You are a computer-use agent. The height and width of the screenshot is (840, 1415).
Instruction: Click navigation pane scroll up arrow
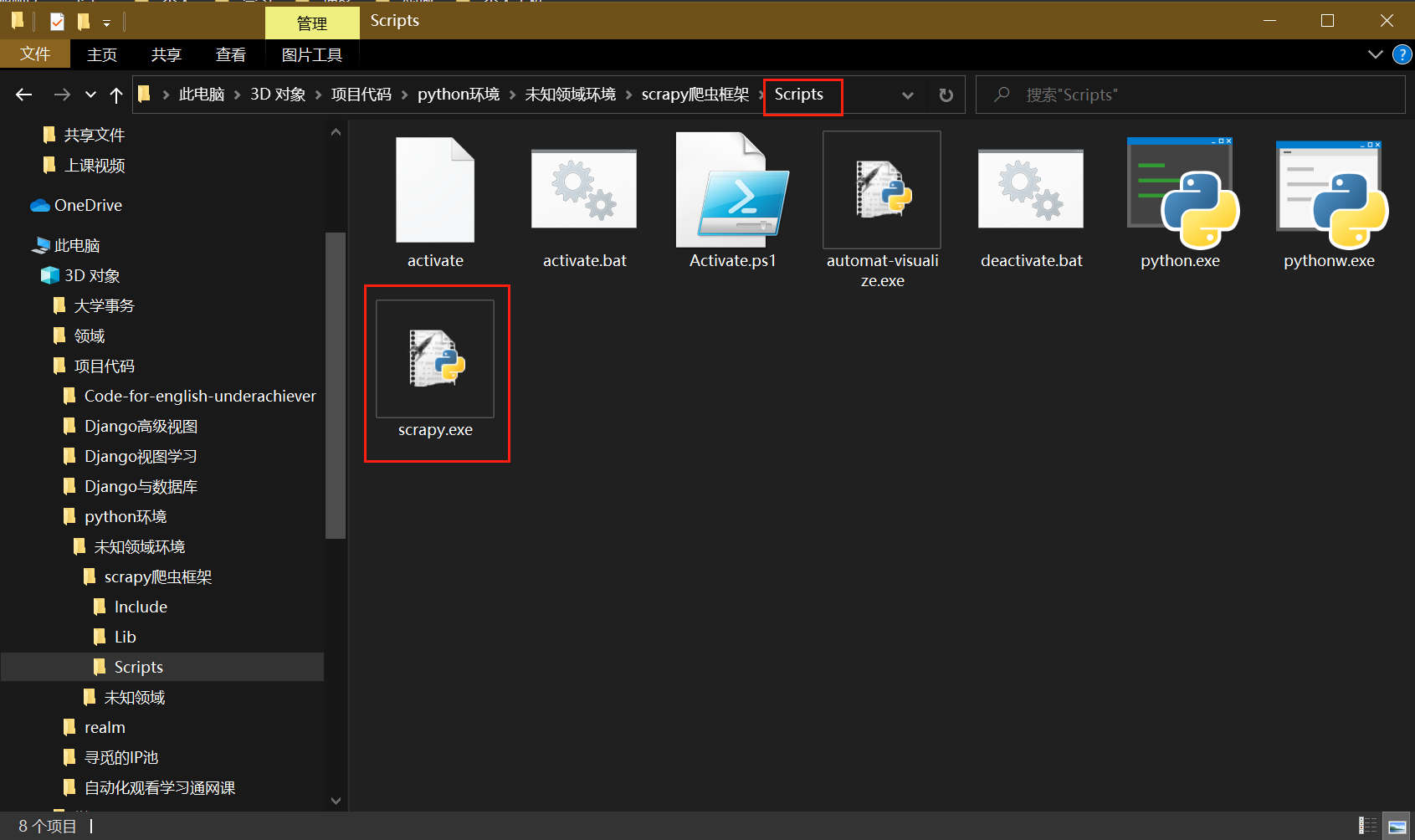click(336, 131)
